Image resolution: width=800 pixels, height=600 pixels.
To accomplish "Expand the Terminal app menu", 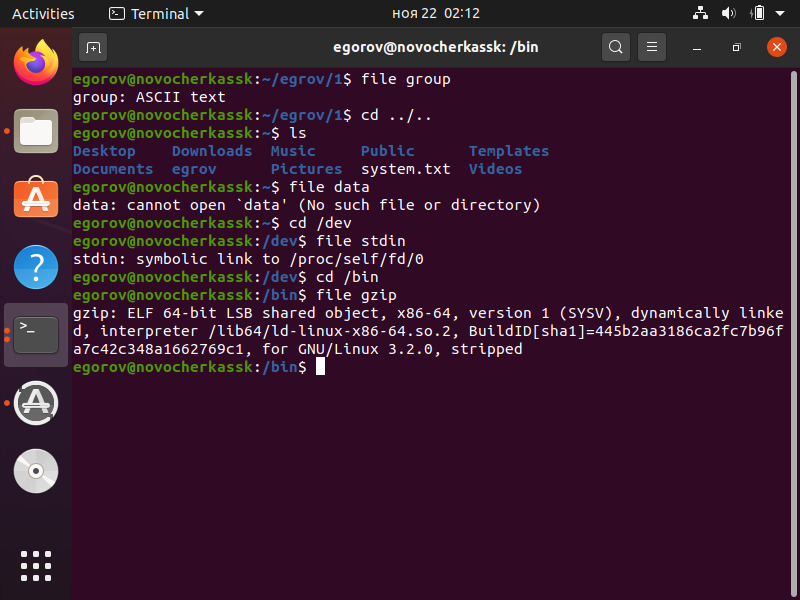I will point(156,14).
